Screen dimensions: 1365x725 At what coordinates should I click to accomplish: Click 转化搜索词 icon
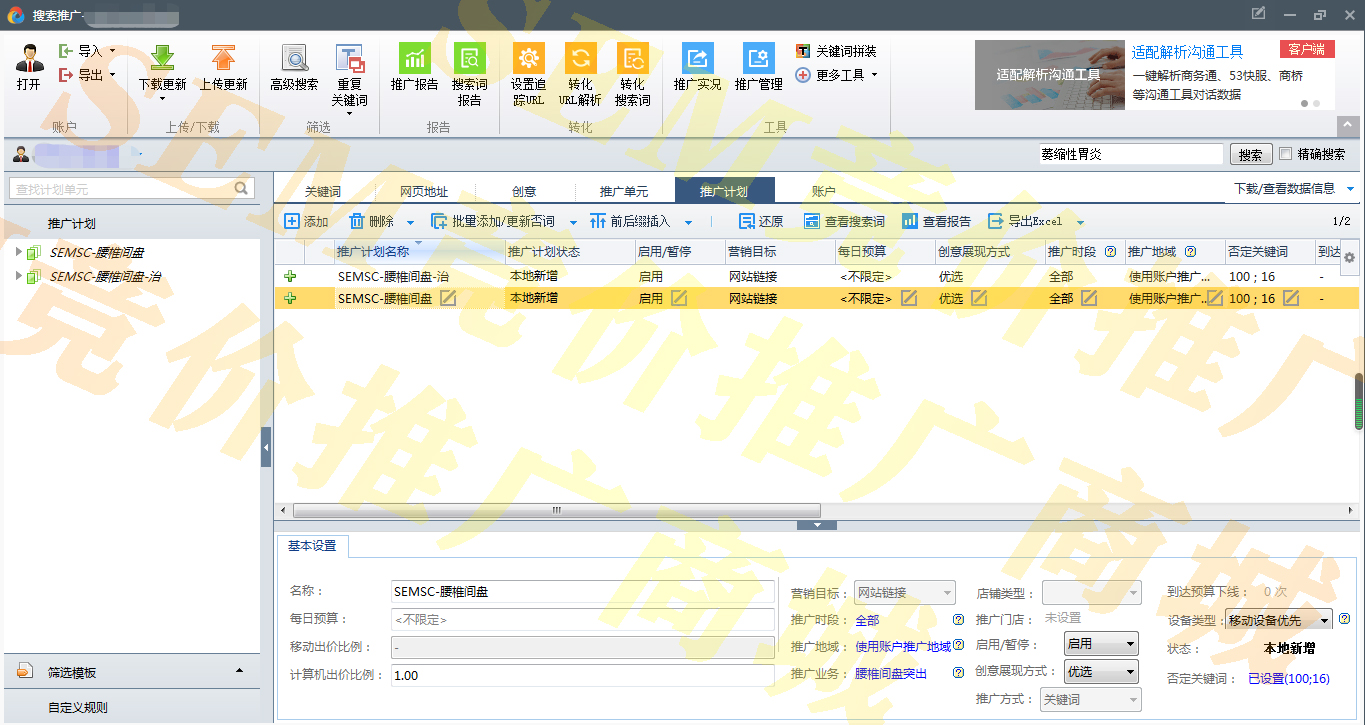(x=632, y=58)
